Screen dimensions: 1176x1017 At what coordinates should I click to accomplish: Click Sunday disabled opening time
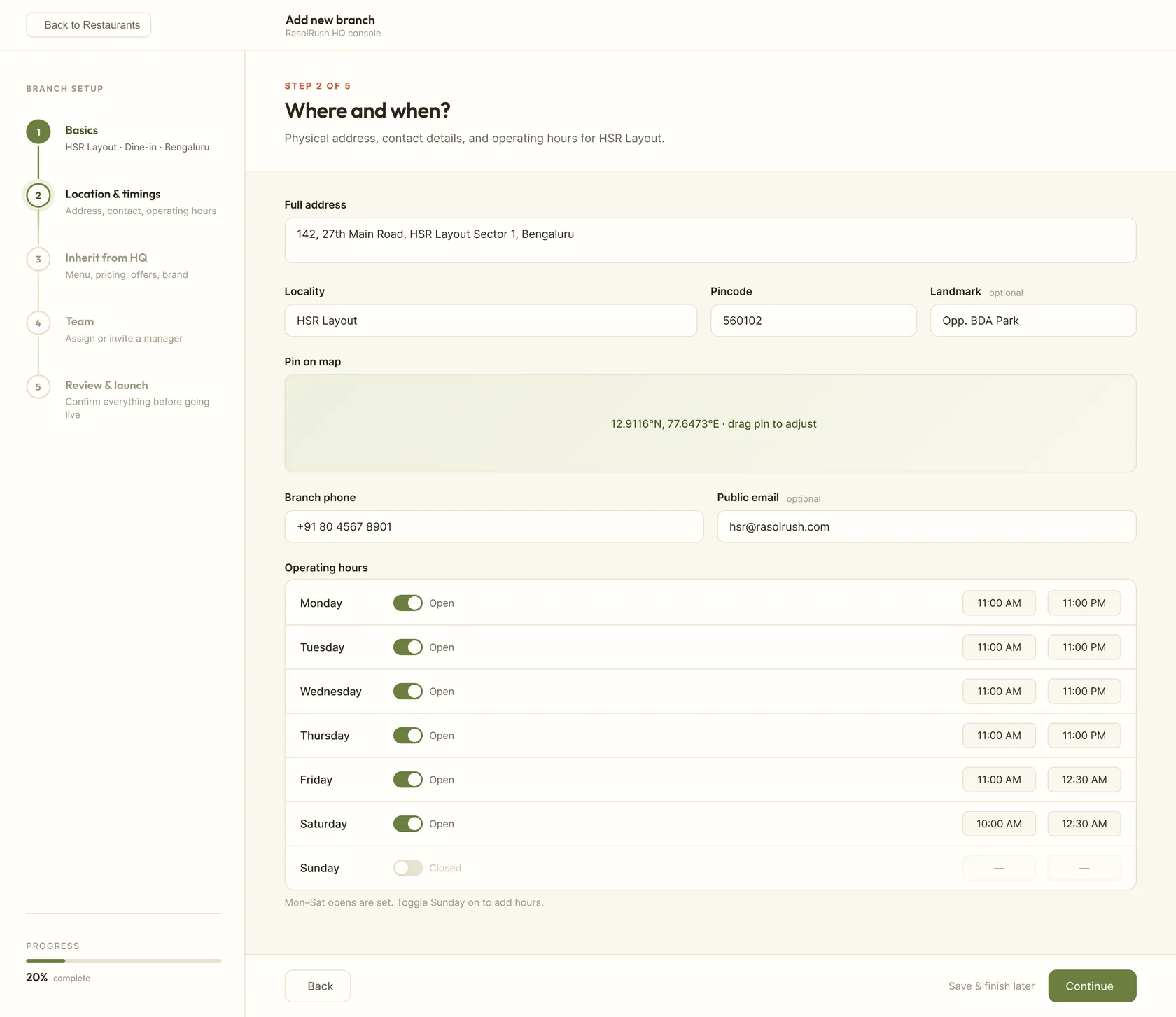pyautogui.click(x=999, y=867)
